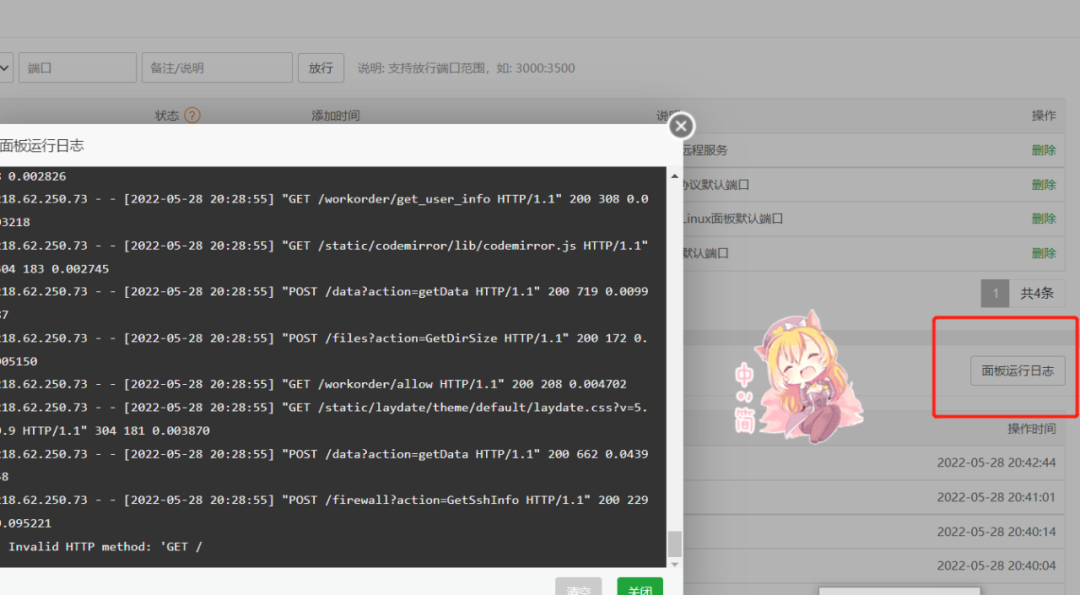Click the 添加时间 column header
Screen dimensions: 1080x595
pos(335,115)
